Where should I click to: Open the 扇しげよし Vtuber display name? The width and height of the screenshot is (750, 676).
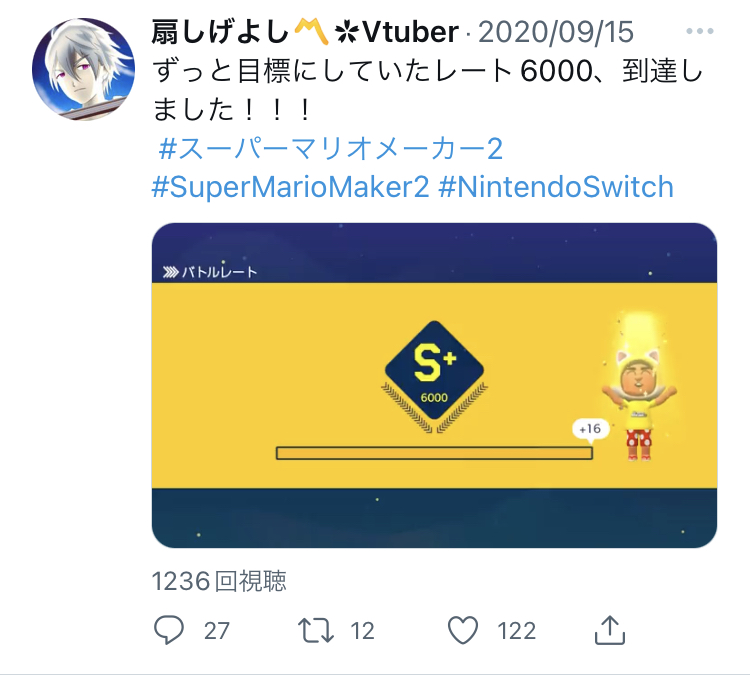coord(305,32)
